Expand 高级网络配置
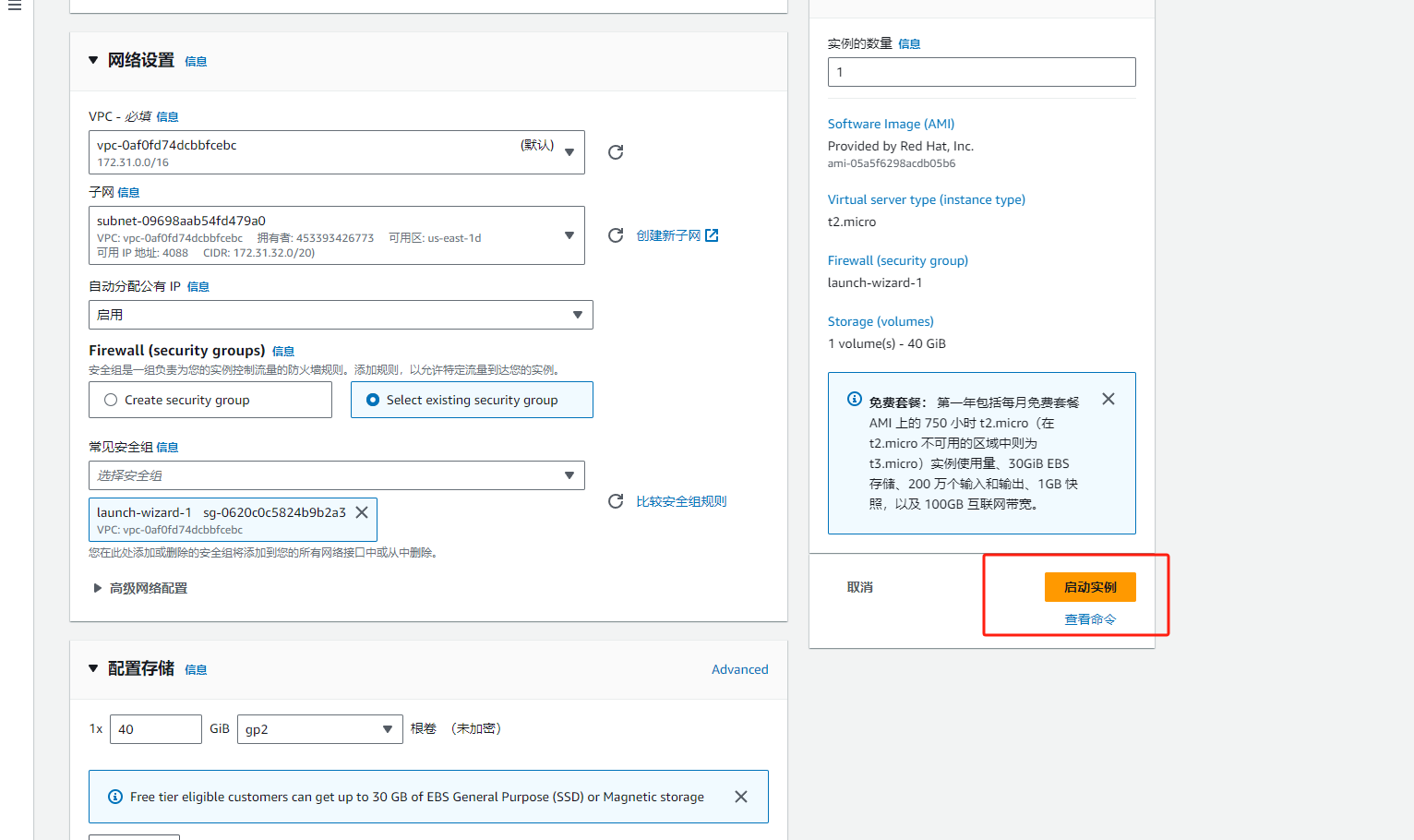Screen dimensions: 1414x840 pyautogui.click(x=140, y=588)
